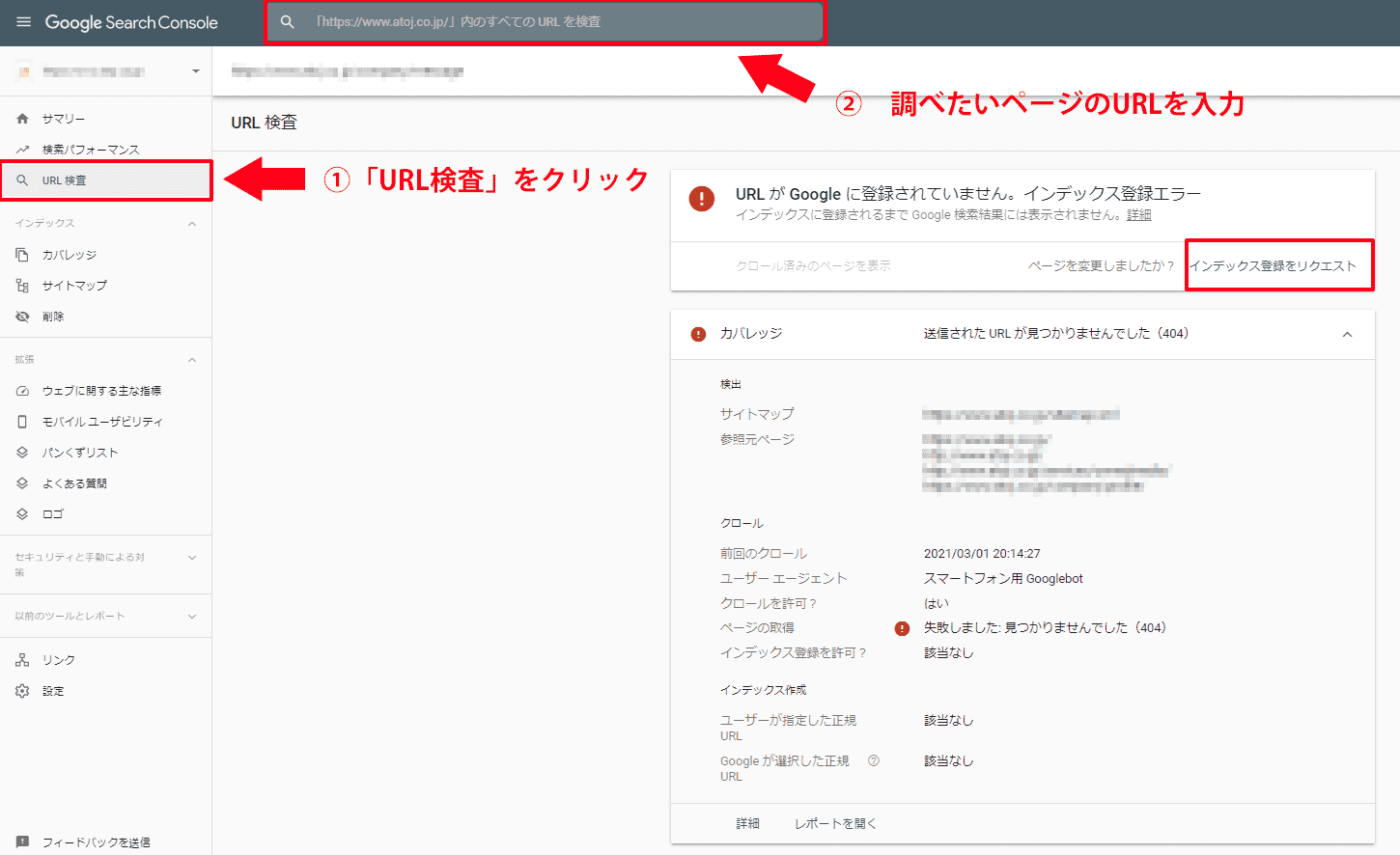The image size is (1400, 855).
Task: Open the property selector dropdown
Action: [x=196, y=71]
